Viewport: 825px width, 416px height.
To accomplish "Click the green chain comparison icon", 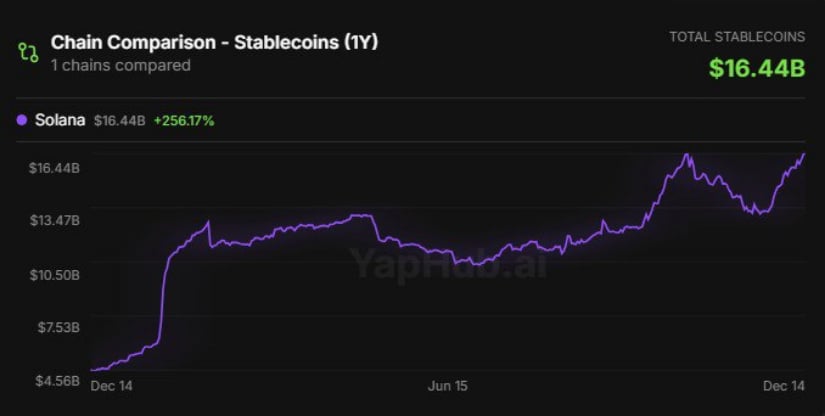I will coord(29,52).
